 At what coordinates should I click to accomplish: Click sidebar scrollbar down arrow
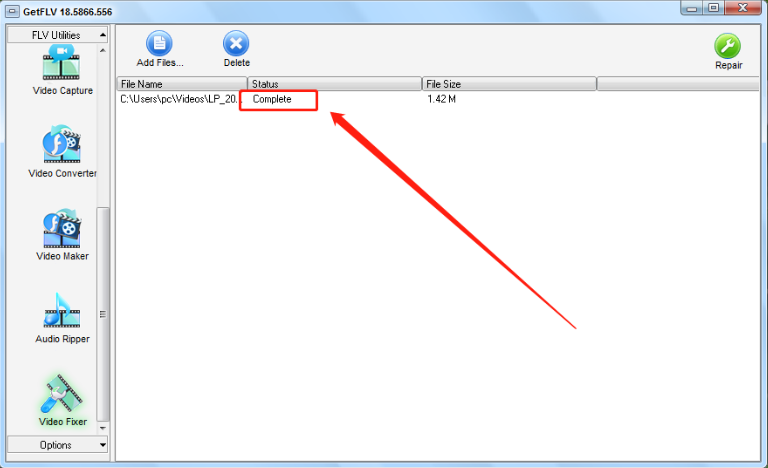102,428
